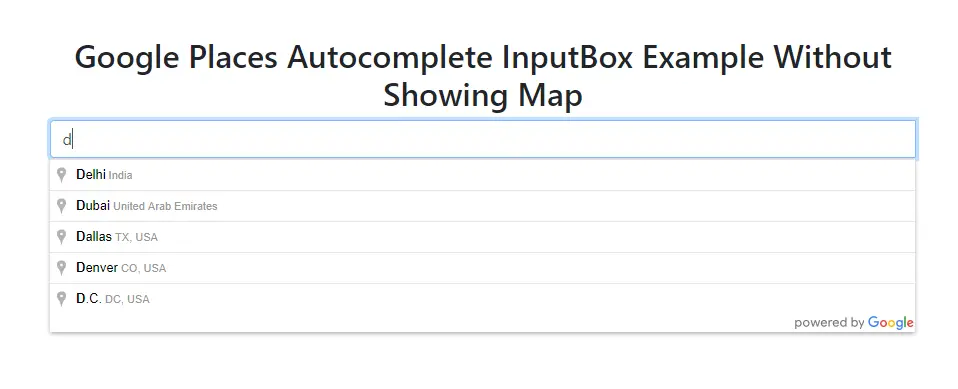958x389 pixels.
Task: Select the Delhi suggestion
Action: pyautogui.click(x=482, y=175)
